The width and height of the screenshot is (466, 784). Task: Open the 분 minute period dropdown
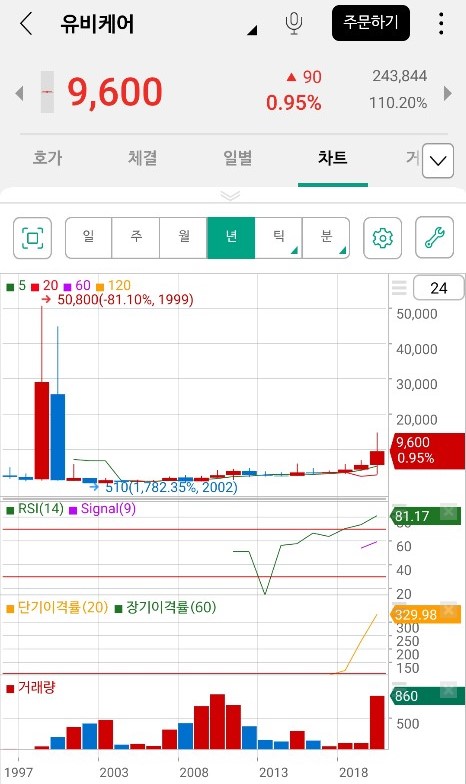click(326, 238)
